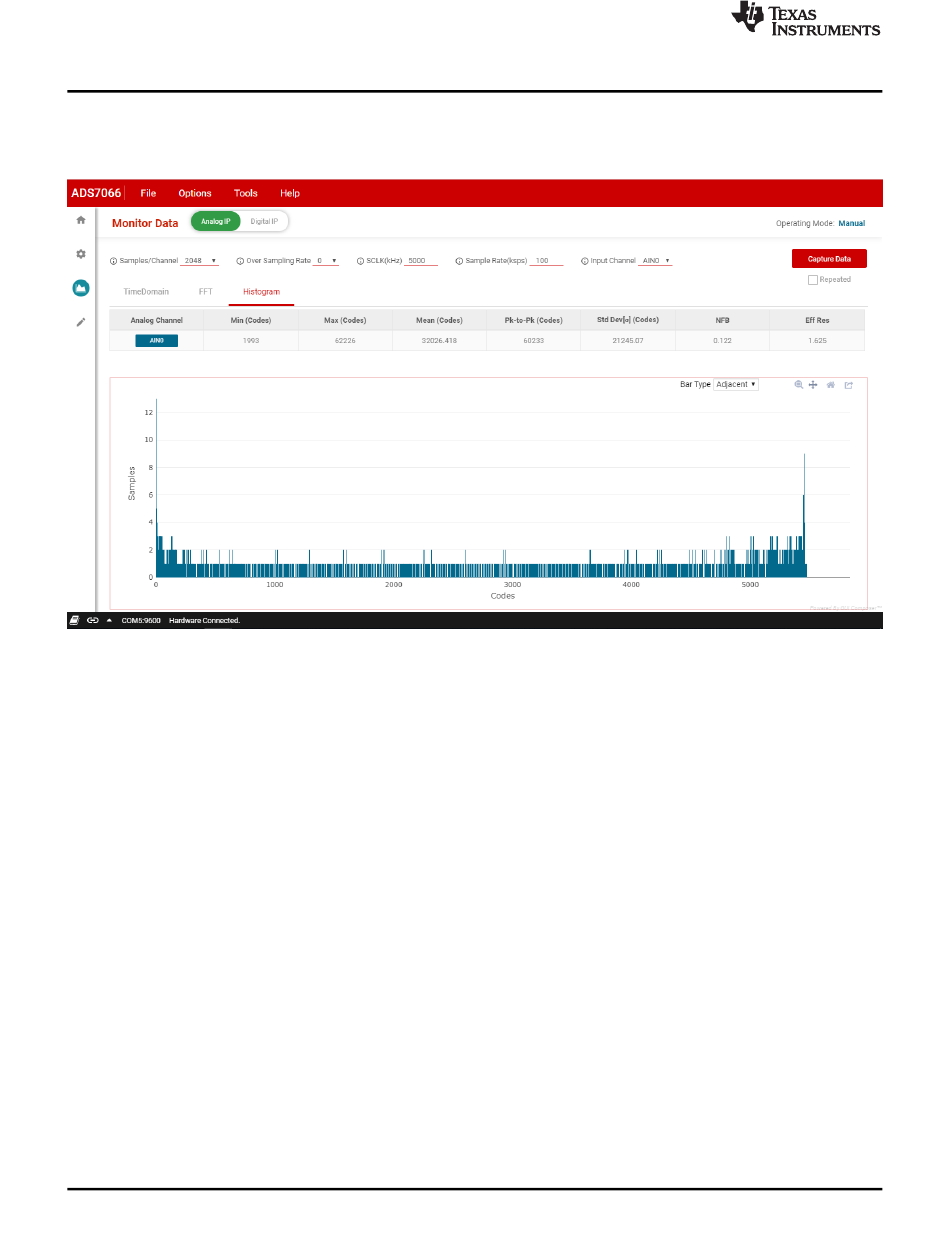Open the Samples/Channel dropdown showing 2048
This screenshot has width=950, height=1241.
(199, 261)
